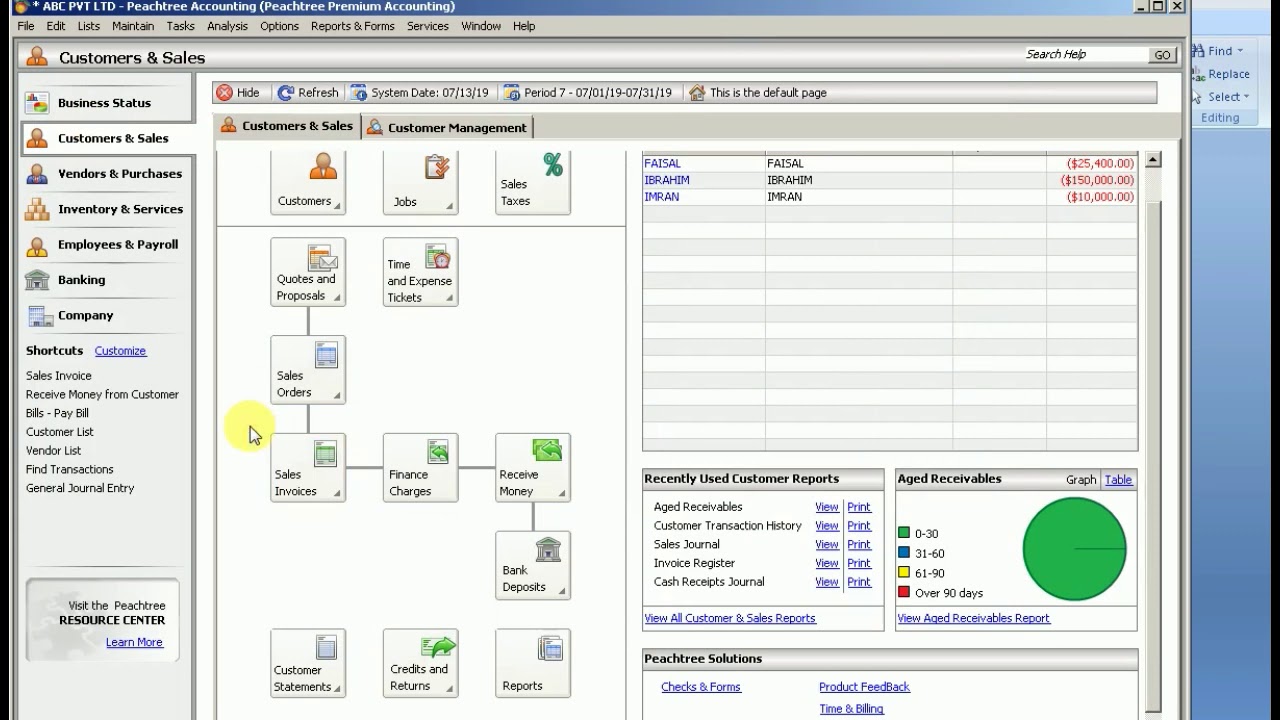Click the default page home button
Image resolution: width=1280 pixels, height=720 pixels.
[x=758, y=93]
